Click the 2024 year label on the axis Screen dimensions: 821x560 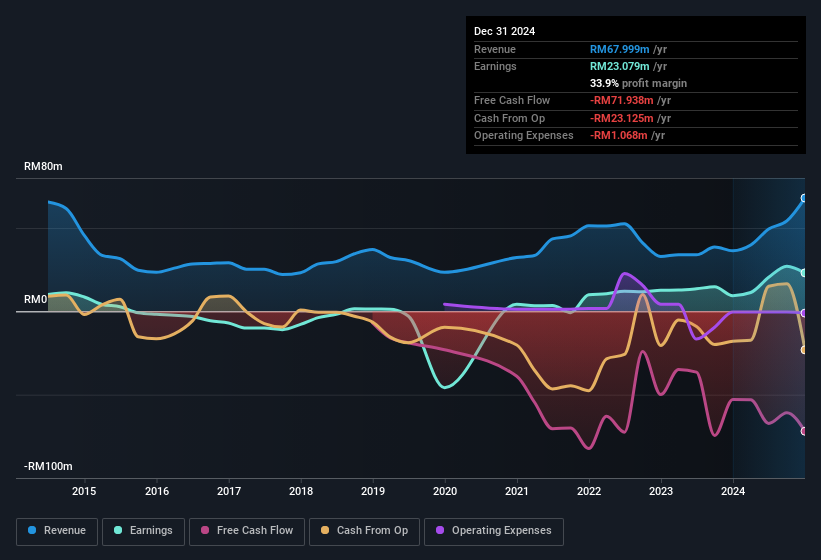click(x=733, y=491)
